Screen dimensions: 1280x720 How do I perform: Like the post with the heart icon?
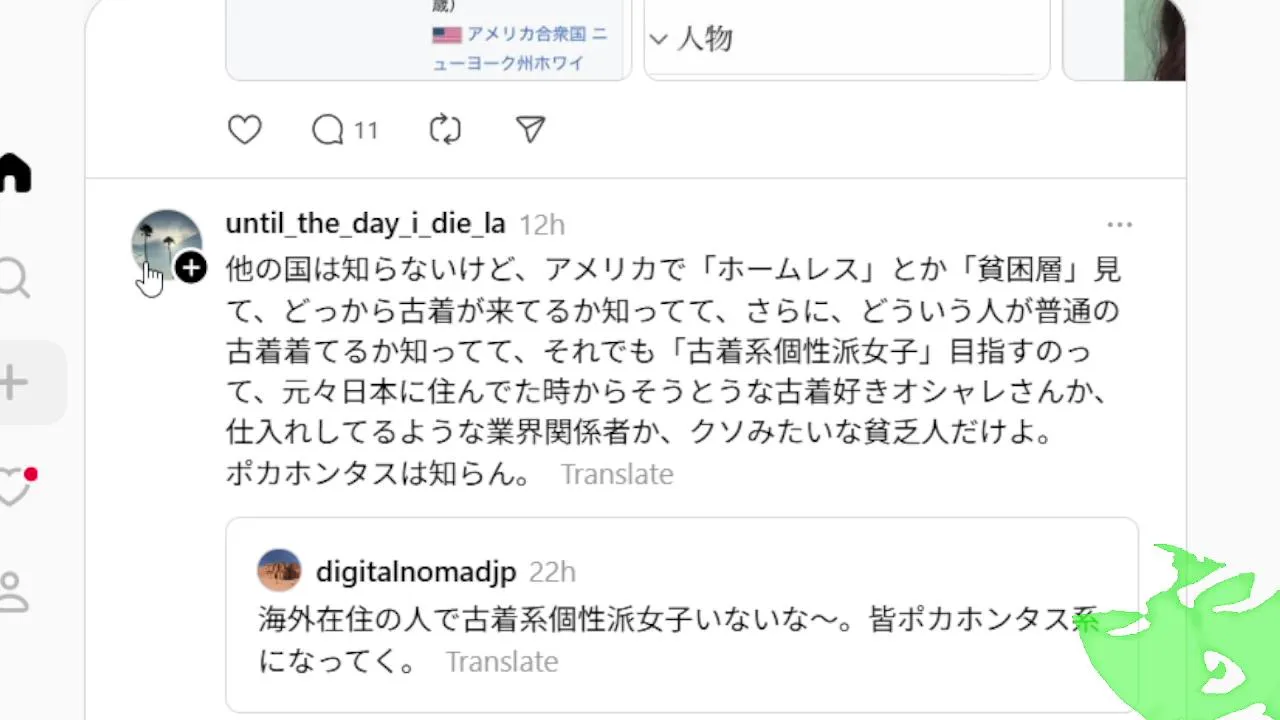point(245,130)
